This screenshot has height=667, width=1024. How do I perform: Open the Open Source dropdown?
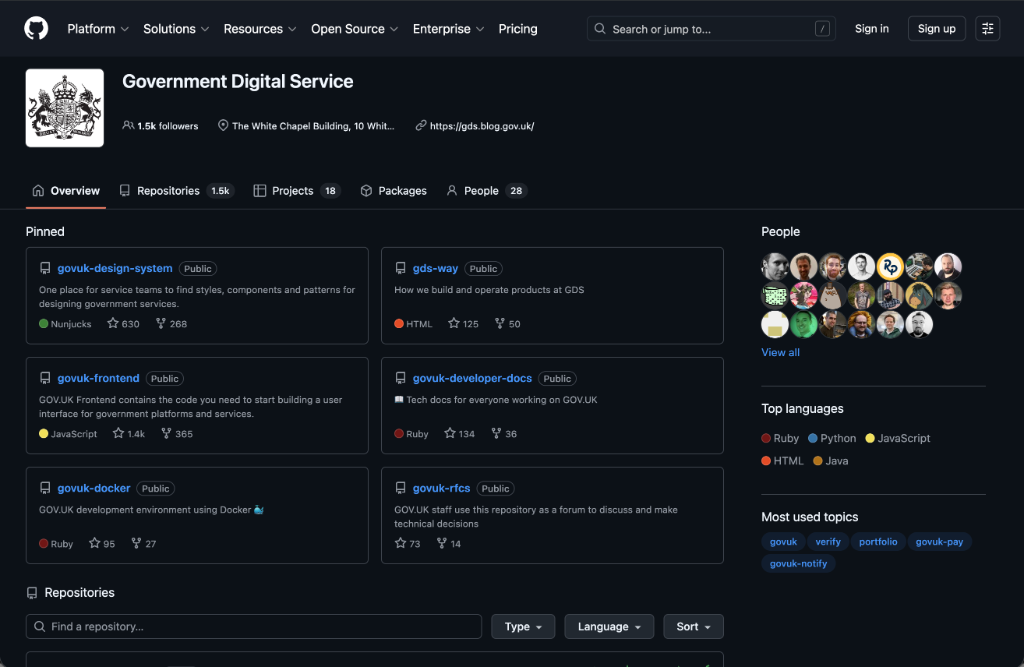pyautogui.click(x=355, y=29)
